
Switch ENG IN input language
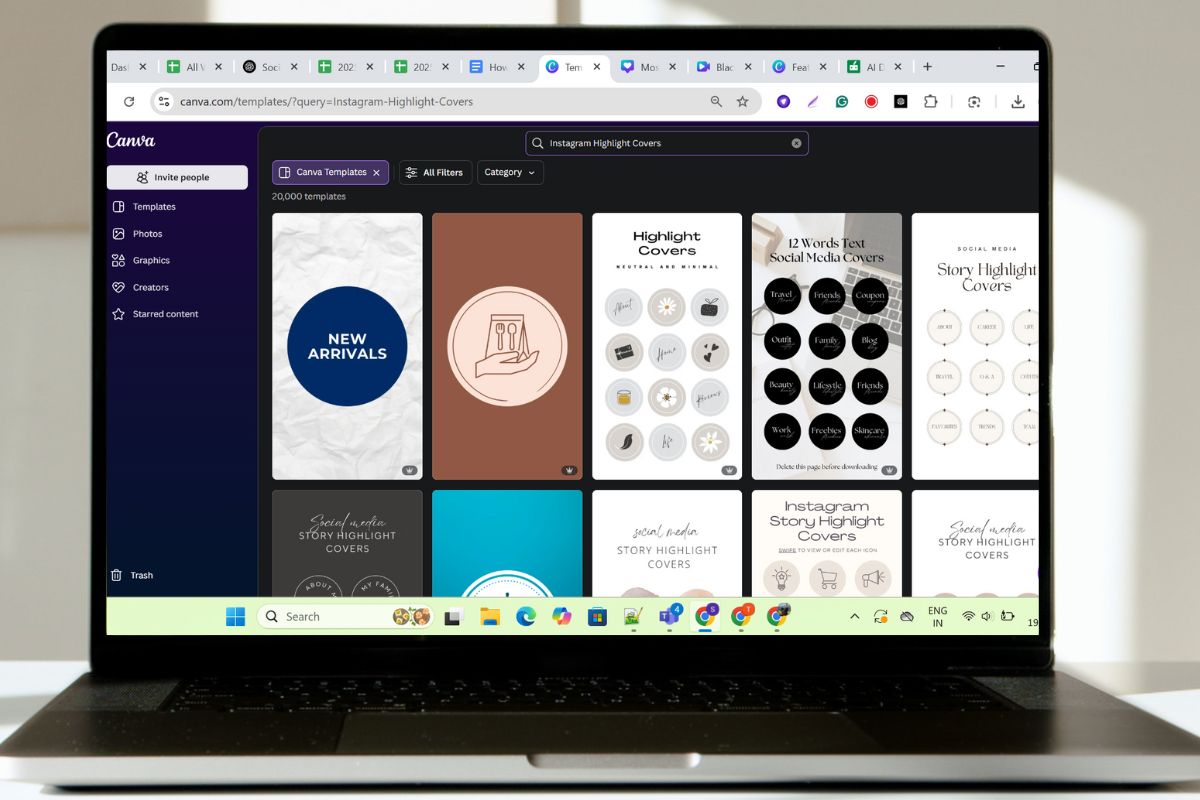pos(938,617)
